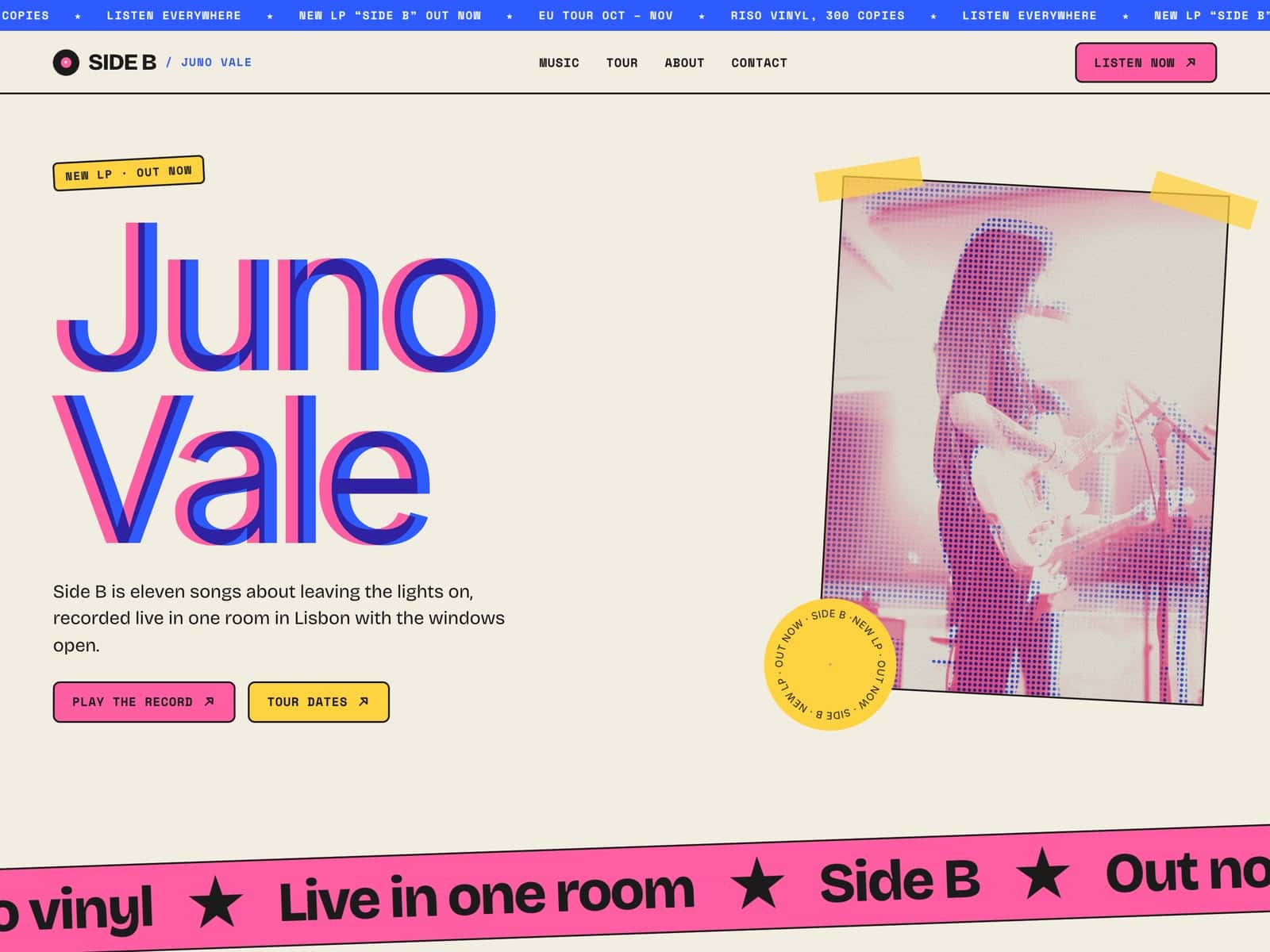Click the star between Side B and Out now
Viewport: 1270px width, 952px height.
point(1042,873)
